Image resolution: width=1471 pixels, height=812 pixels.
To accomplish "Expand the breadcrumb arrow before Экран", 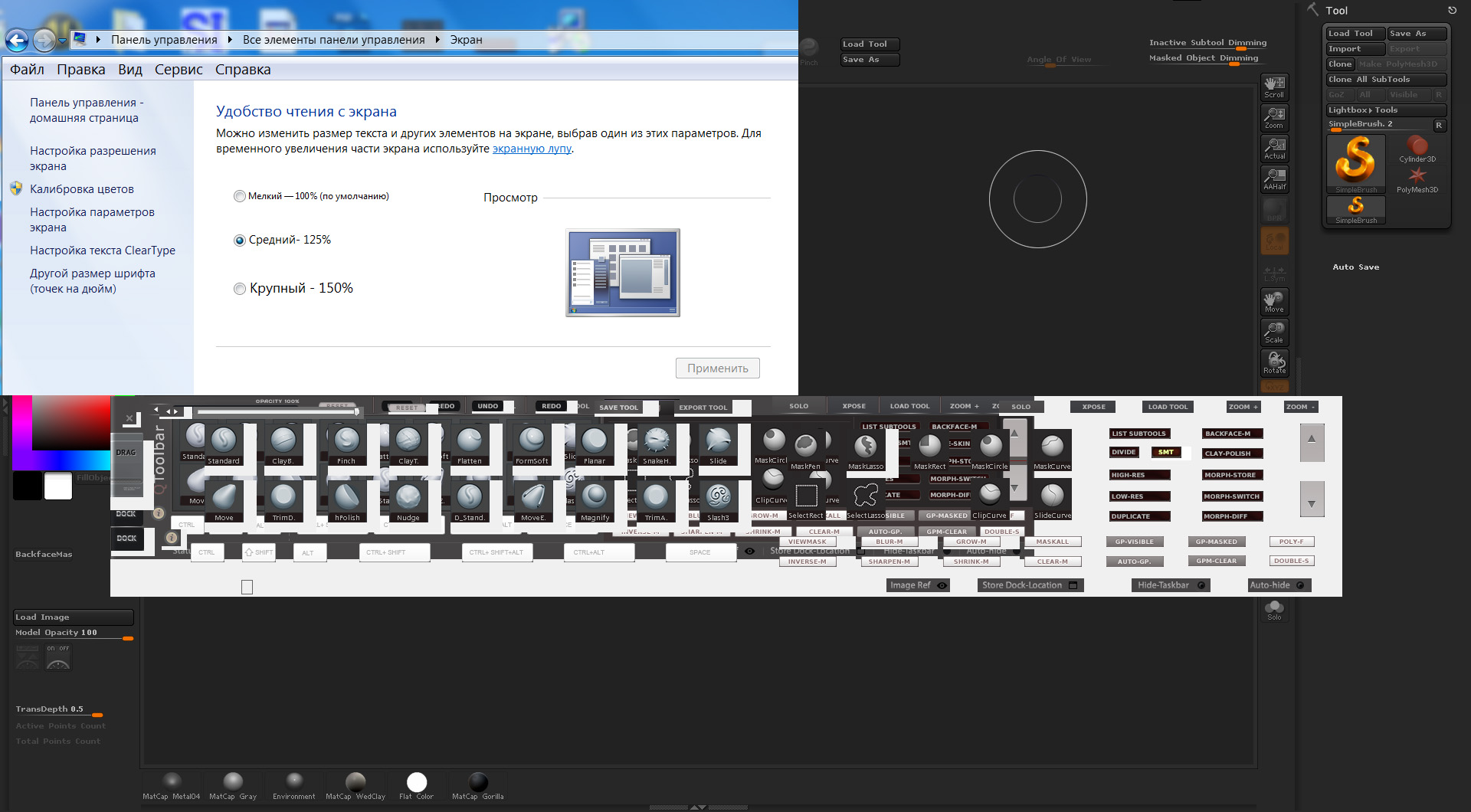I will 437,40.
